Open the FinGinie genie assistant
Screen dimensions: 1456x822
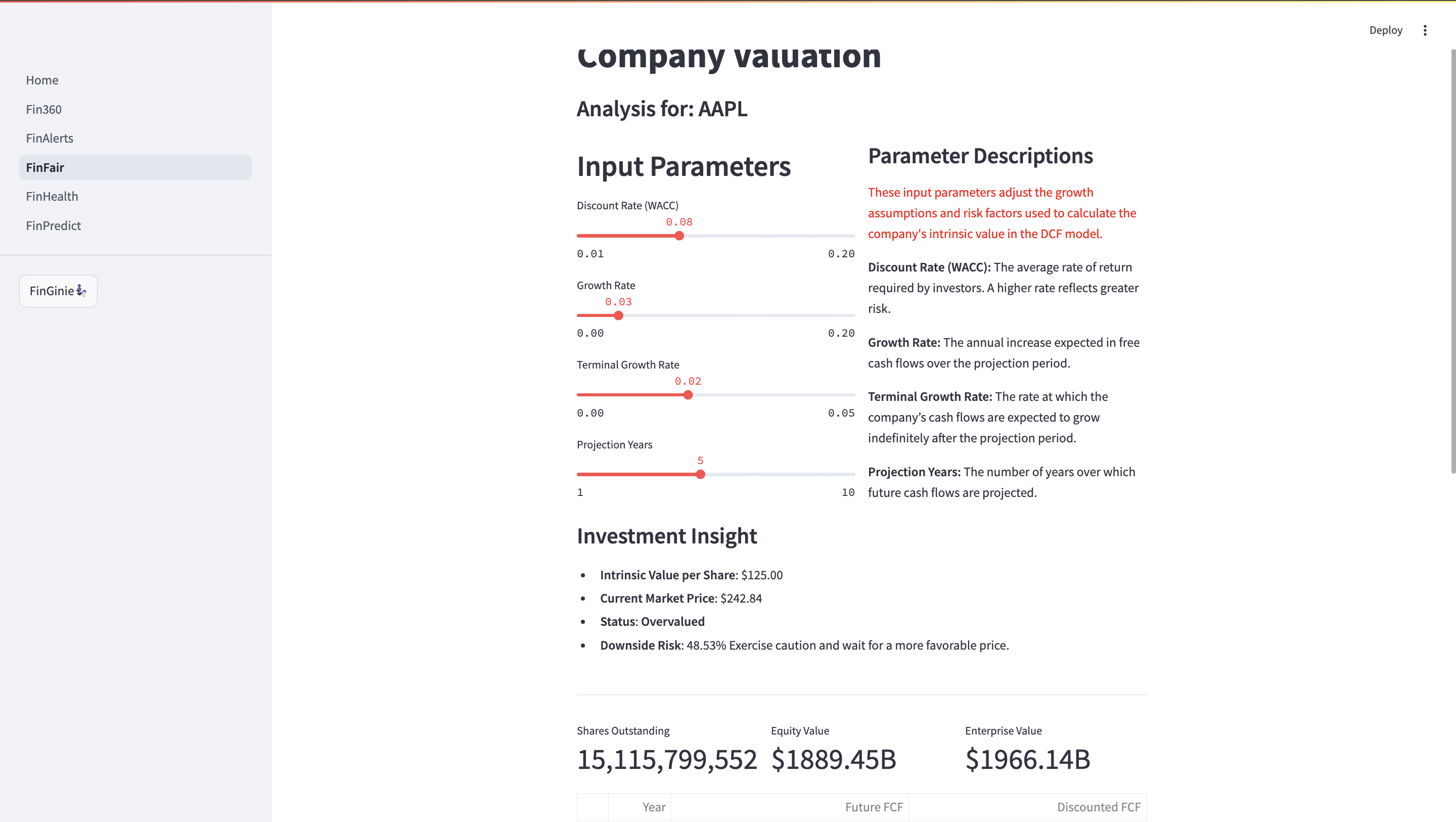click(x=58, y=291)
